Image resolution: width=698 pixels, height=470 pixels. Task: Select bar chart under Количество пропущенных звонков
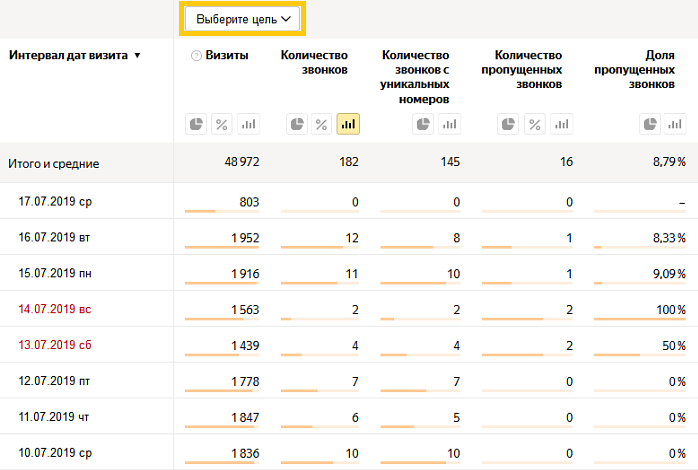[x=562, y=124]
